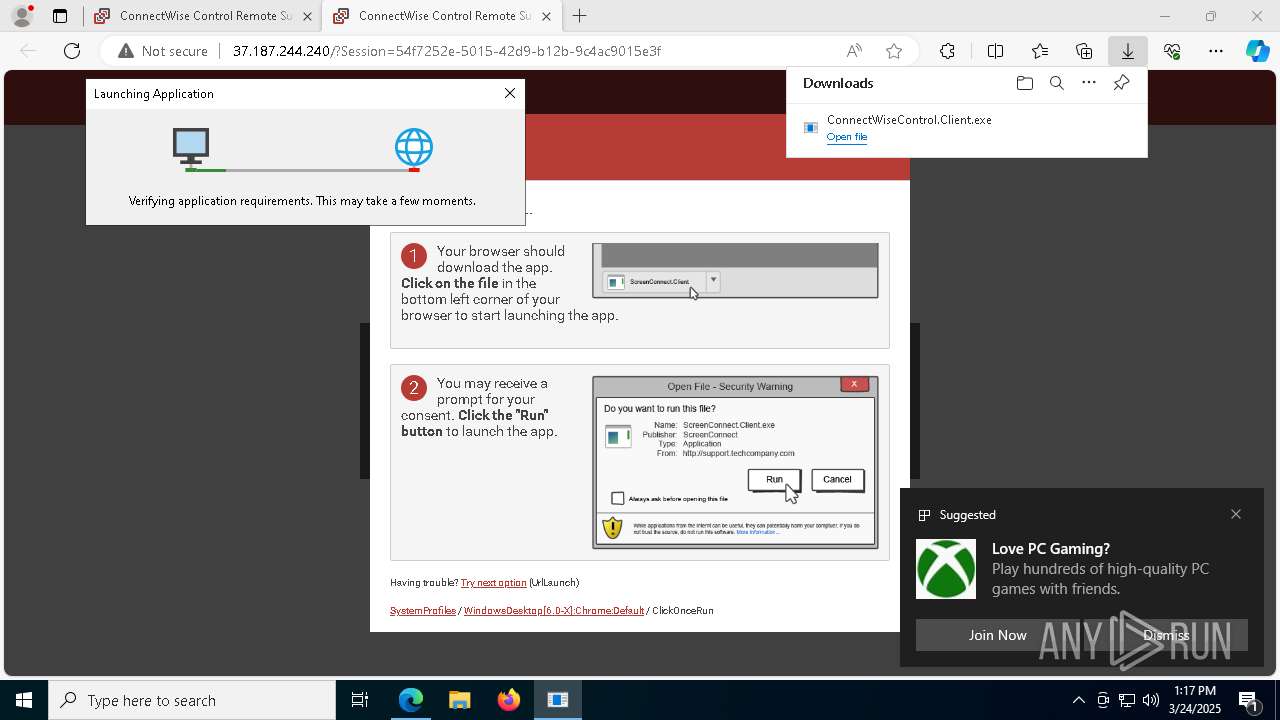Viewport: 1280px width, 720px height.
Task: Open more options in Downloads panel
Action: point(1089,83)
